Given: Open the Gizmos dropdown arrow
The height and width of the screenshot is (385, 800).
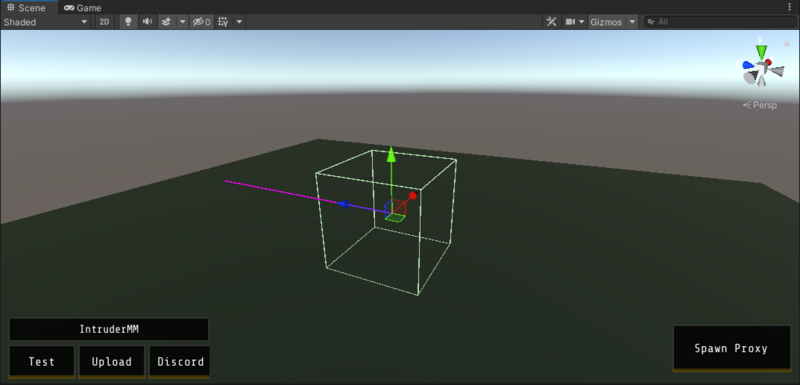Looking at the screenshot, I should pos(632,22).
